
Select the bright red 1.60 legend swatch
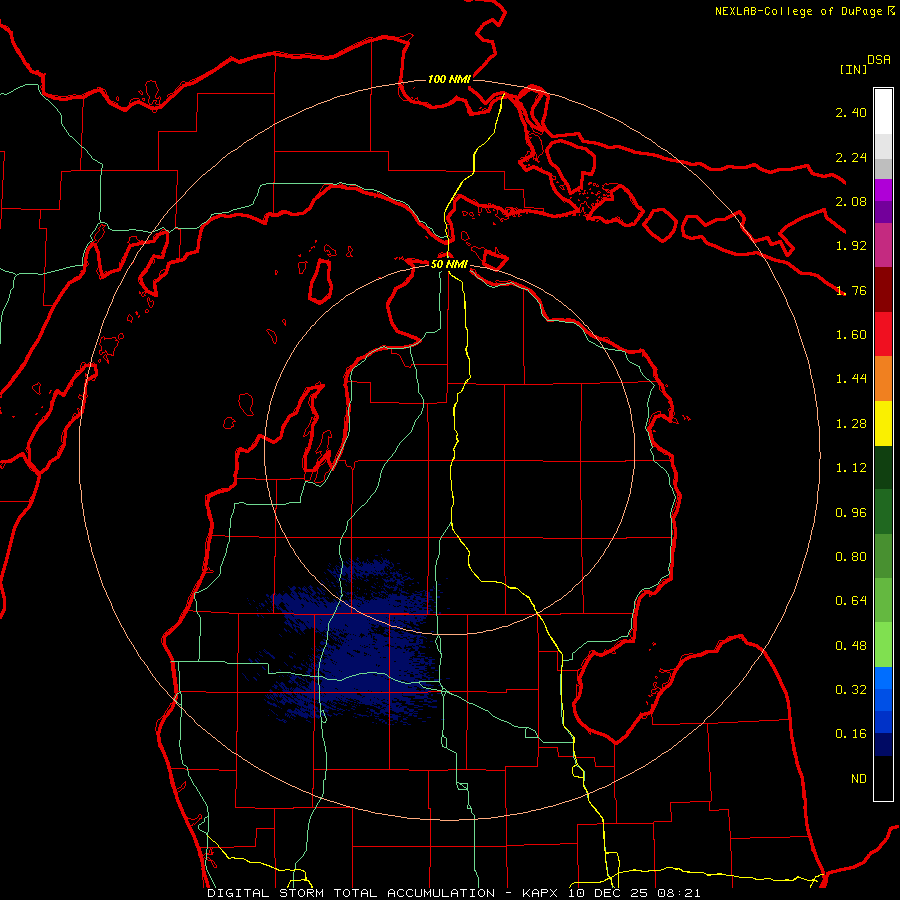tap(883, 334)
